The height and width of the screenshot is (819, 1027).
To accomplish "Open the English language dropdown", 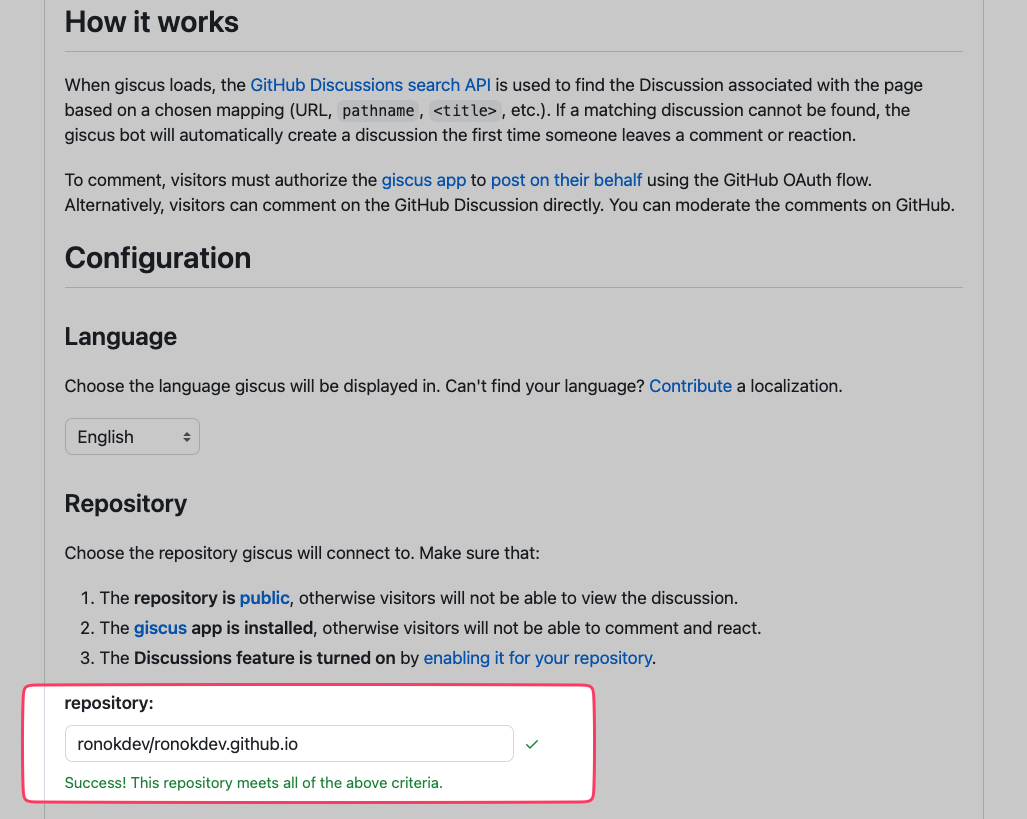I will pyautogui.click(x=132, y=437).
